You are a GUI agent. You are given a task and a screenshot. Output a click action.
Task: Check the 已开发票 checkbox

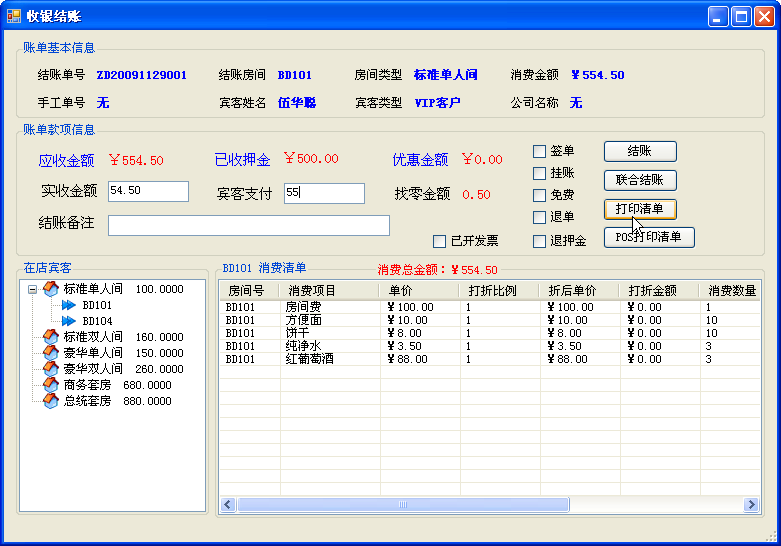click(439, 241)
